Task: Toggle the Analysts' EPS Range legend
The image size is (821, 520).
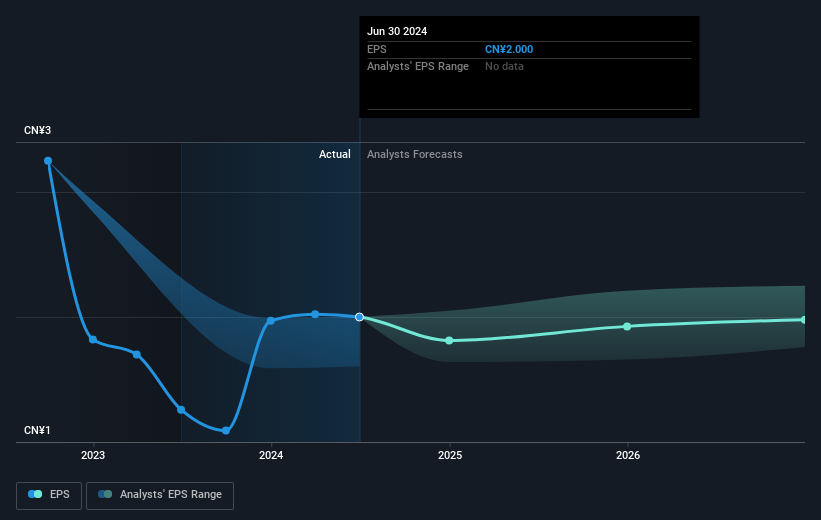Action: pos(160,495)
